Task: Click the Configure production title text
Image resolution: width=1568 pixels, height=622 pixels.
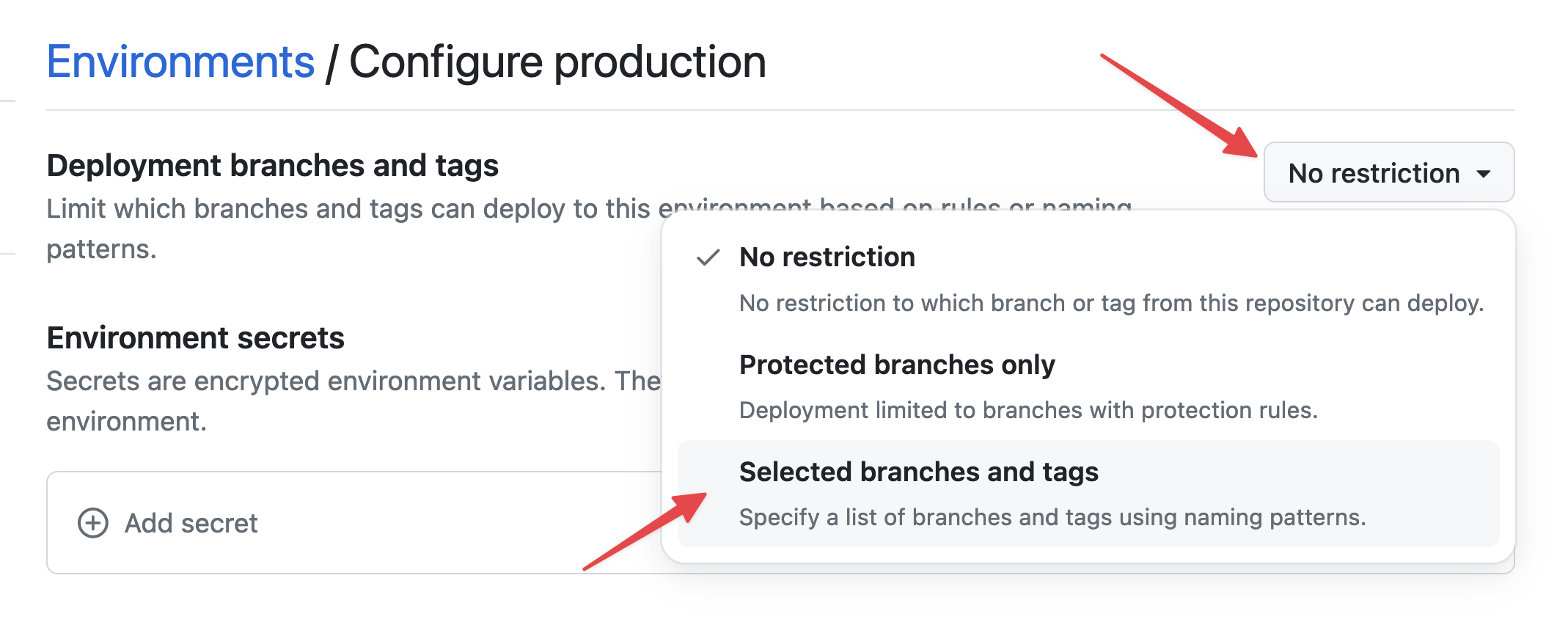Action: (557, 62)
